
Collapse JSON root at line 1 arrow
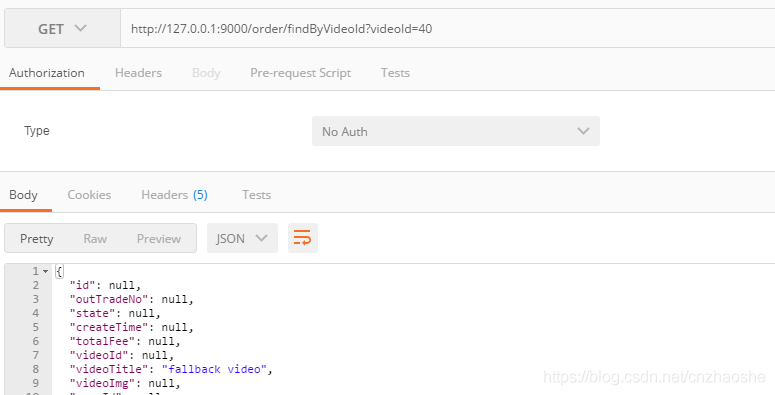45,271
